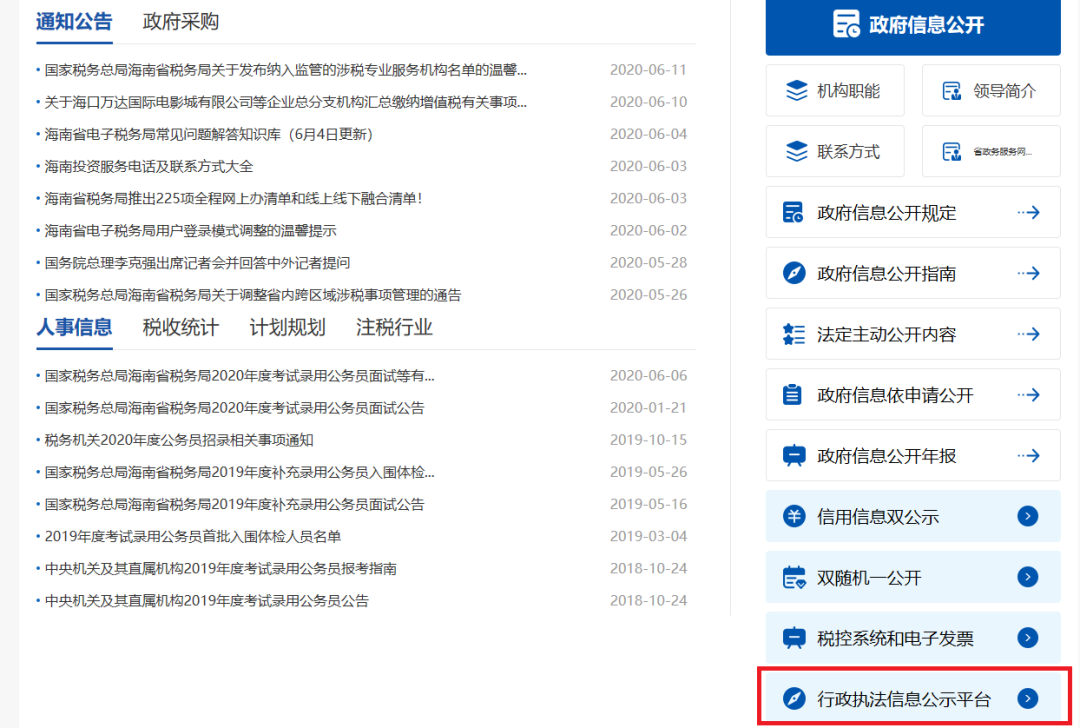The image size is (1080, 728).
Task: Open the 计划规划 tab
Action: 287,327
